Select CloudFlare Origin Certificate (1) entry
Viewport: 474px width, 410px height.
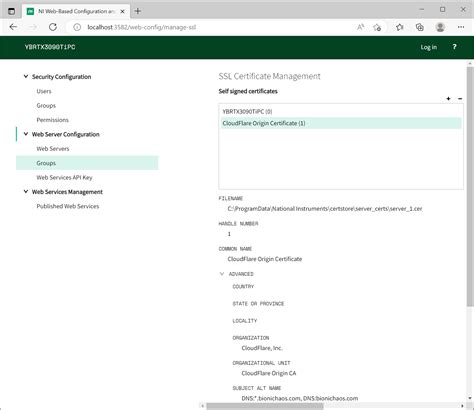click(x=341, y=123)
